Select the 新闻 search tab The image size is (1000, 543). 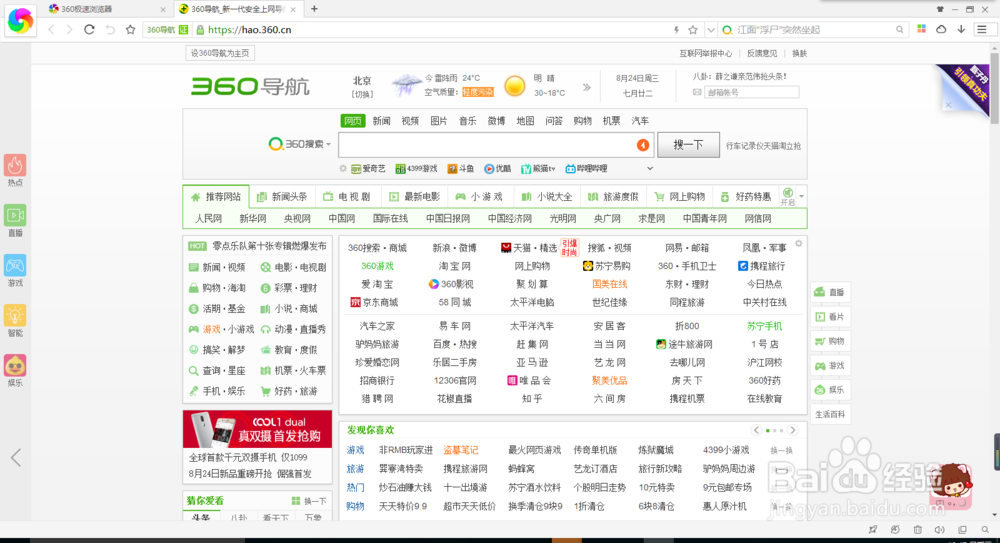coord(381,121)
